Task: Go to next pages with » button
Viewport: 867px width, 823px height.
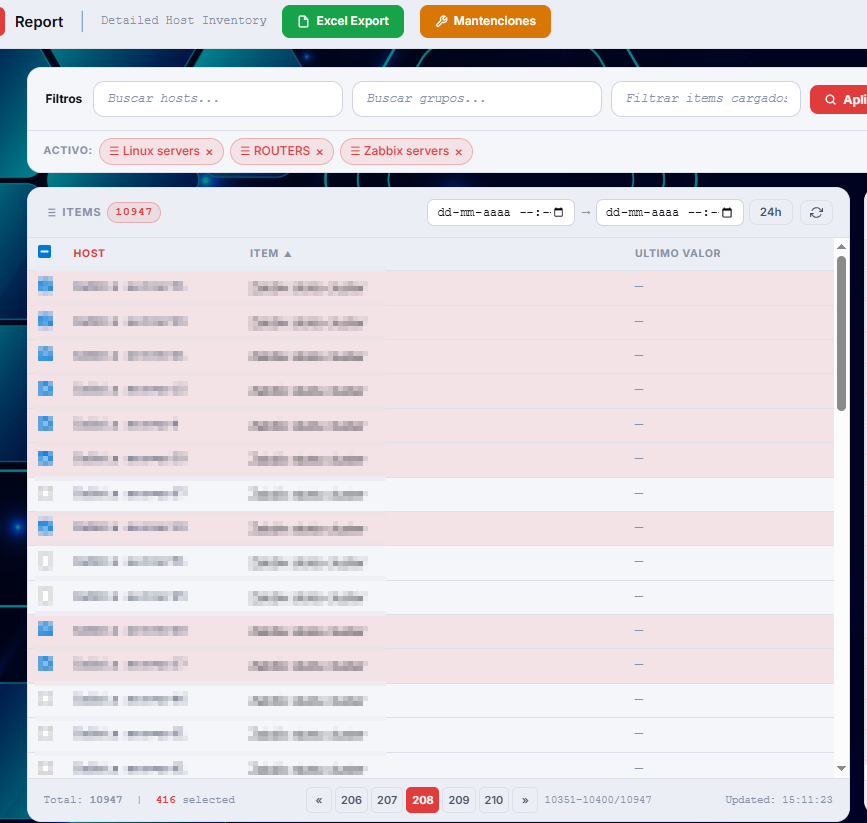Action: [525, 800]
